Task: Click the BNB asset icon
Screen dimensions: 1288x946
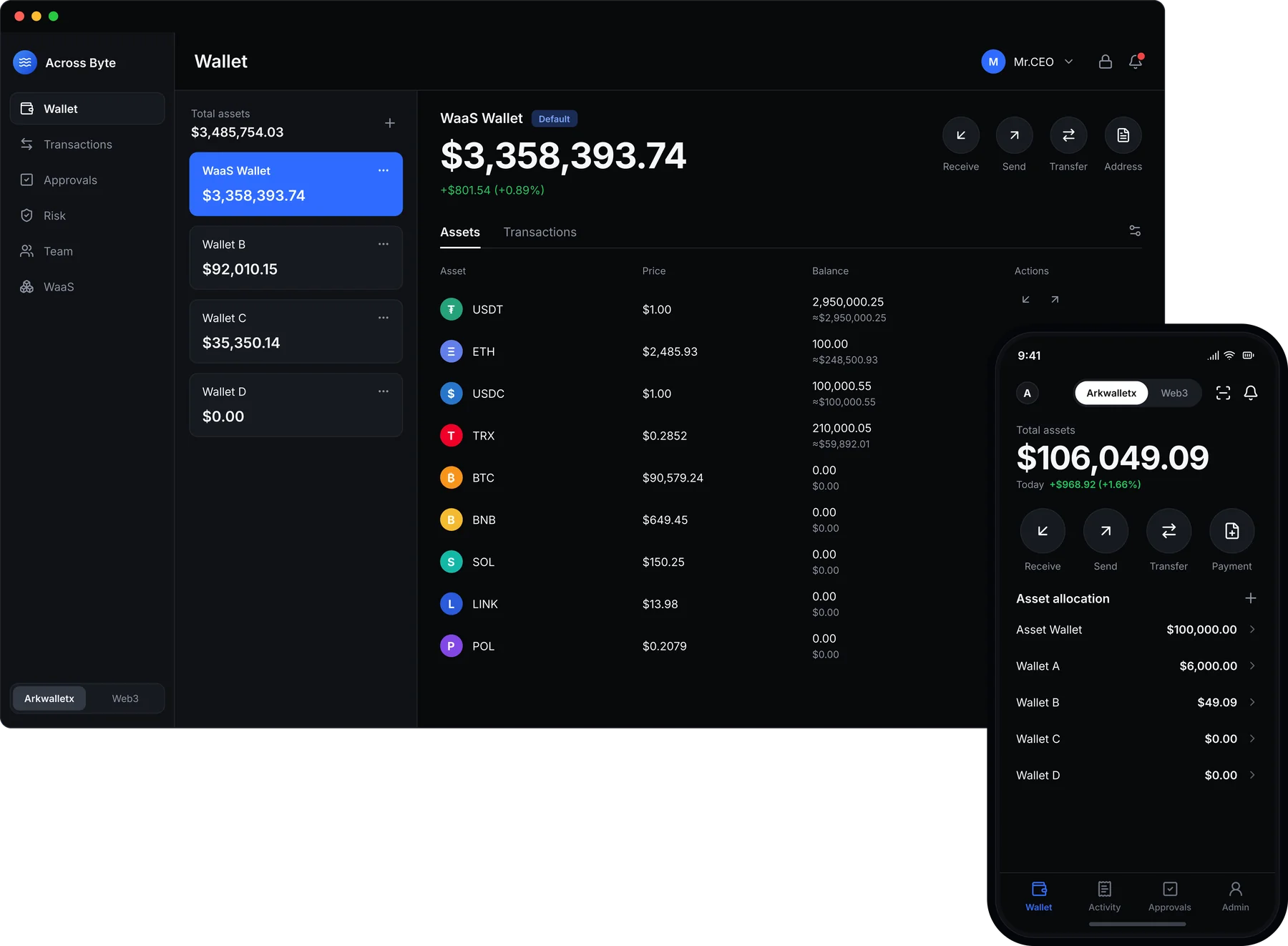Action: click(x=451, y=520)
